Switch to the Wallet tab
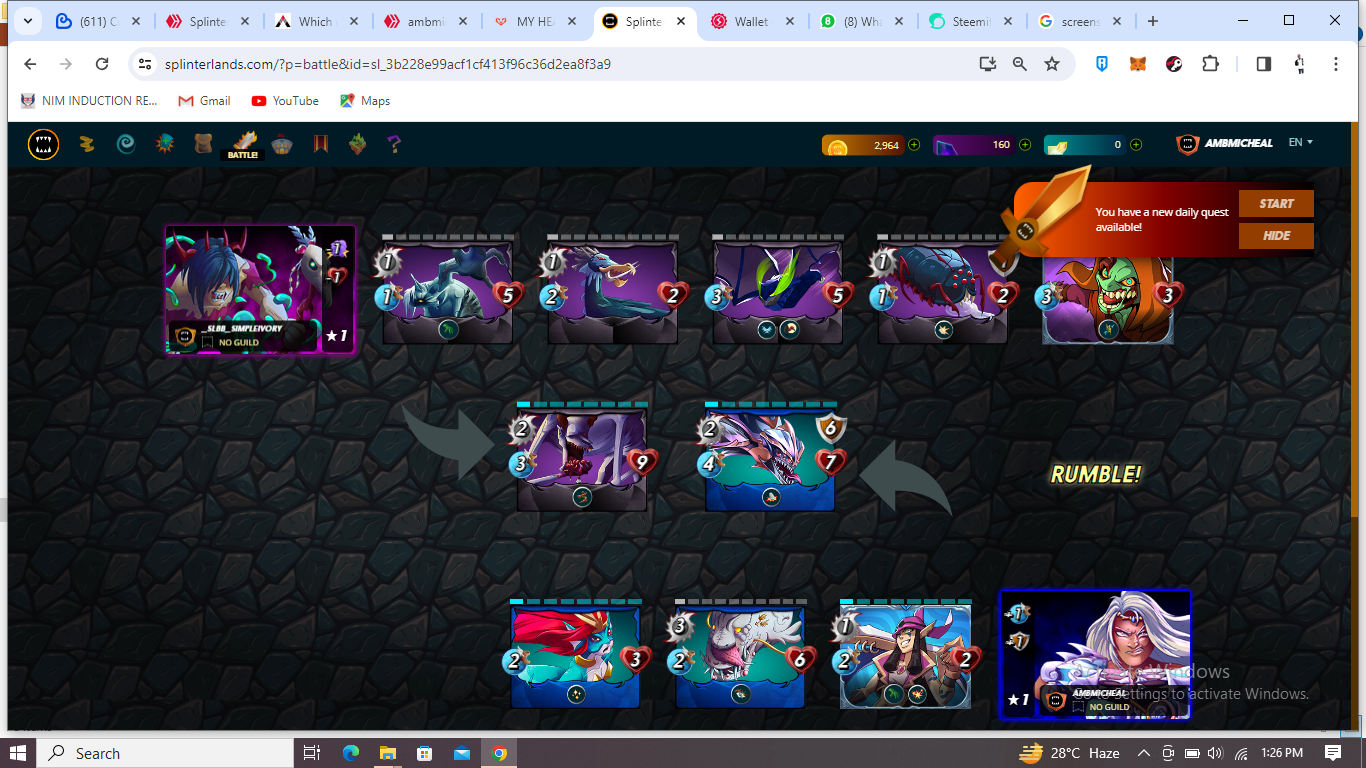Screen dimensions: 1366x768 (x=752, y=21)
